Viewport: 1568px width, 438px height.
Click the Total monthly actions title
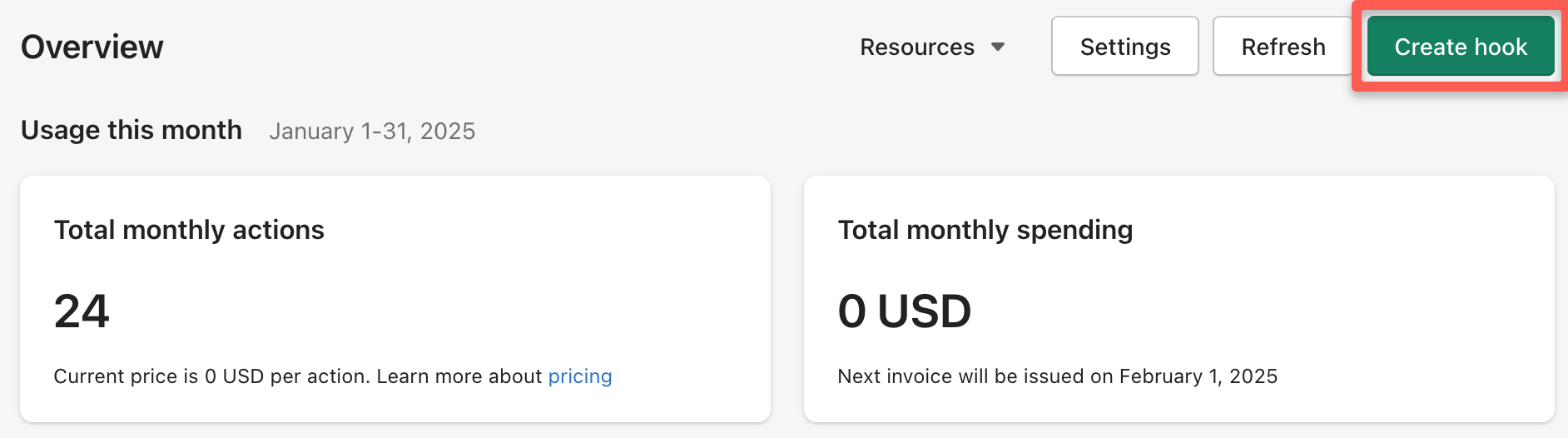click(189, 230)
